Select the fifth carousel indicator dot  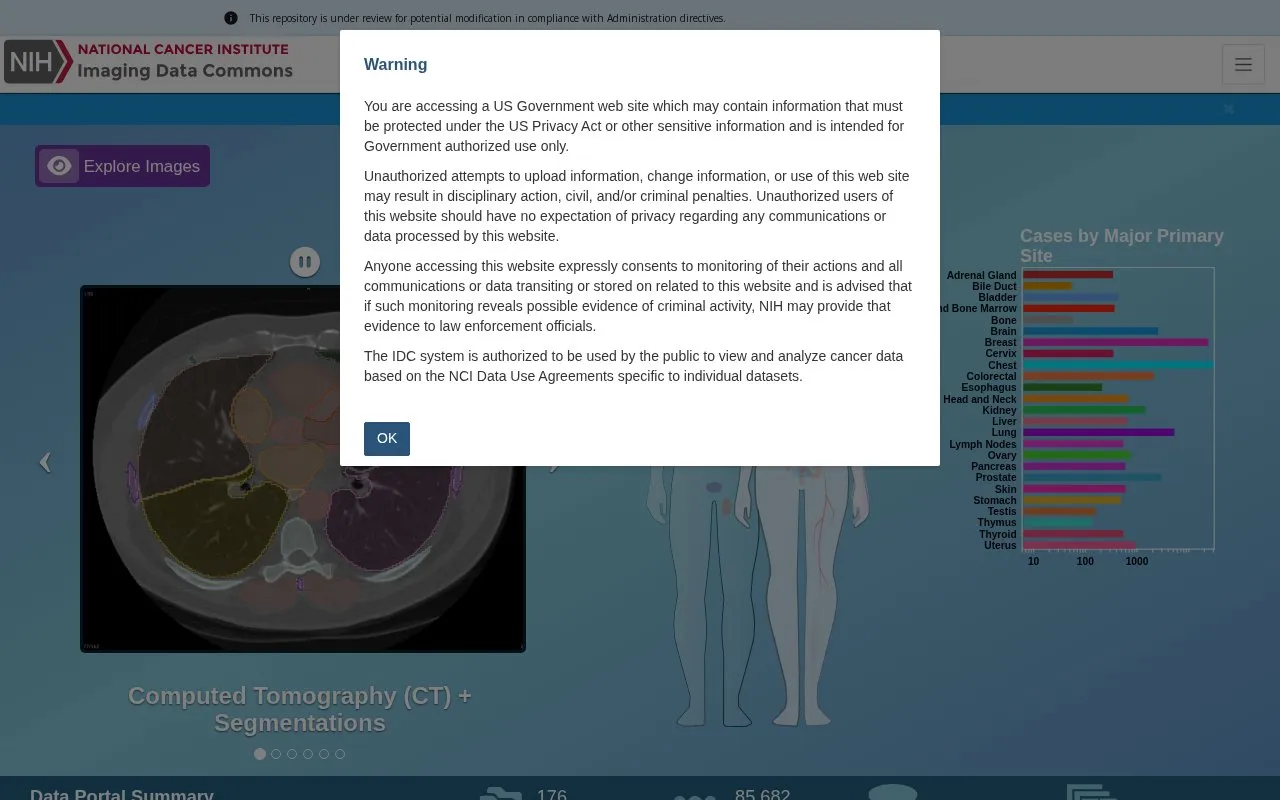pos(324,754)
